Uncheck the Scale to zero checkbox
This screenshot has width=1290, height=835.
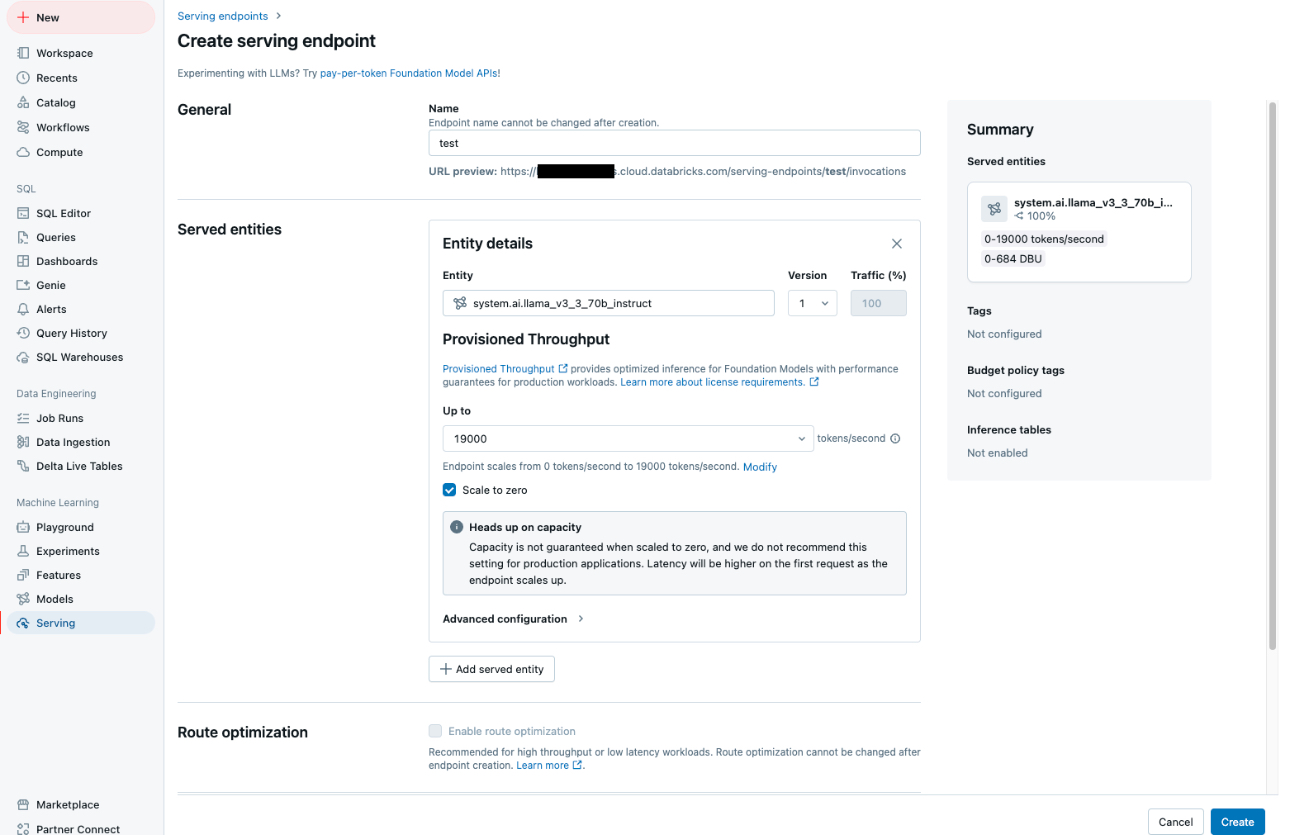(x=450, y=490)
